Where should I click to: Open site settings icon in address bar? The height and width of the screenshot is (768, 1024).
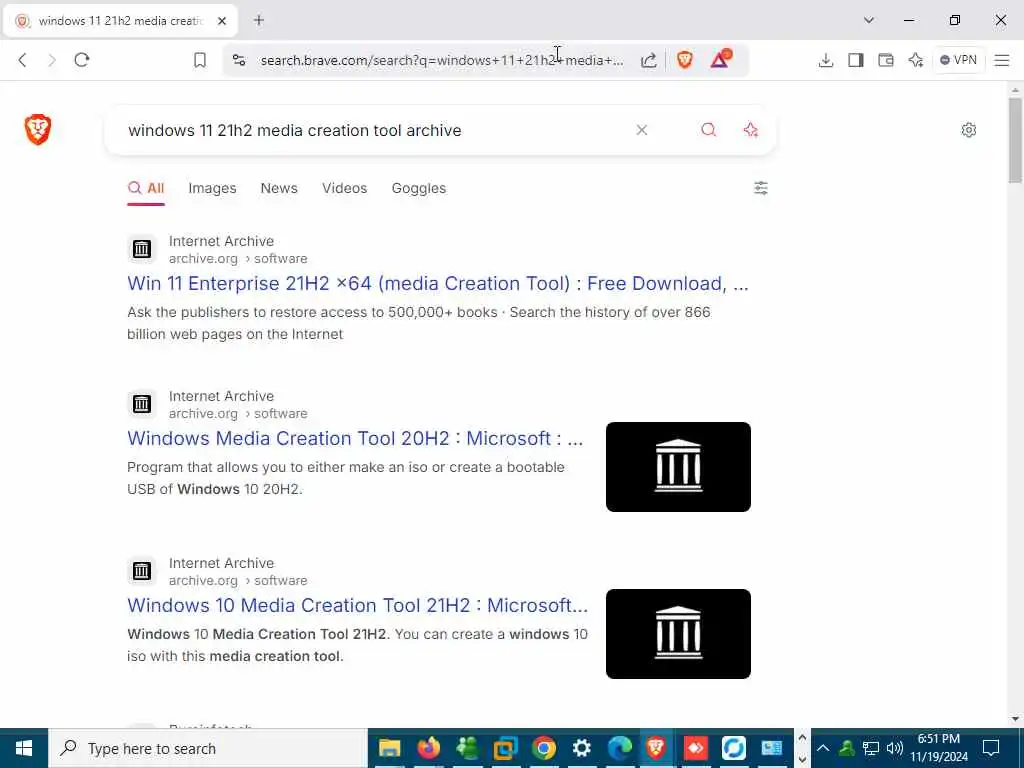tap(239, 60)
